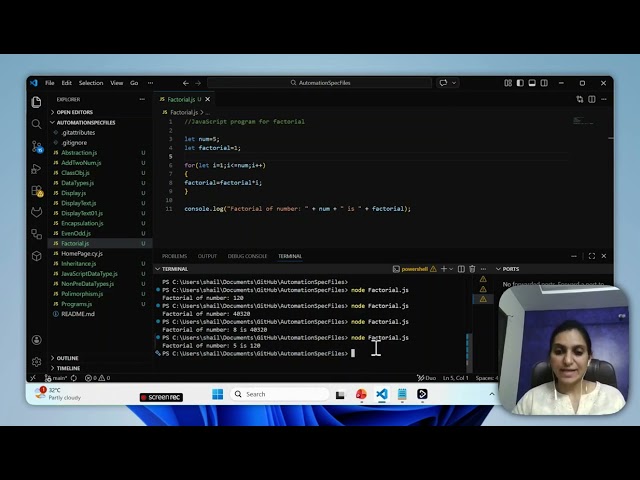
Task: Open the Copilot chat icon in title bar
Action: pyautogui.click(x=443, y=83)
